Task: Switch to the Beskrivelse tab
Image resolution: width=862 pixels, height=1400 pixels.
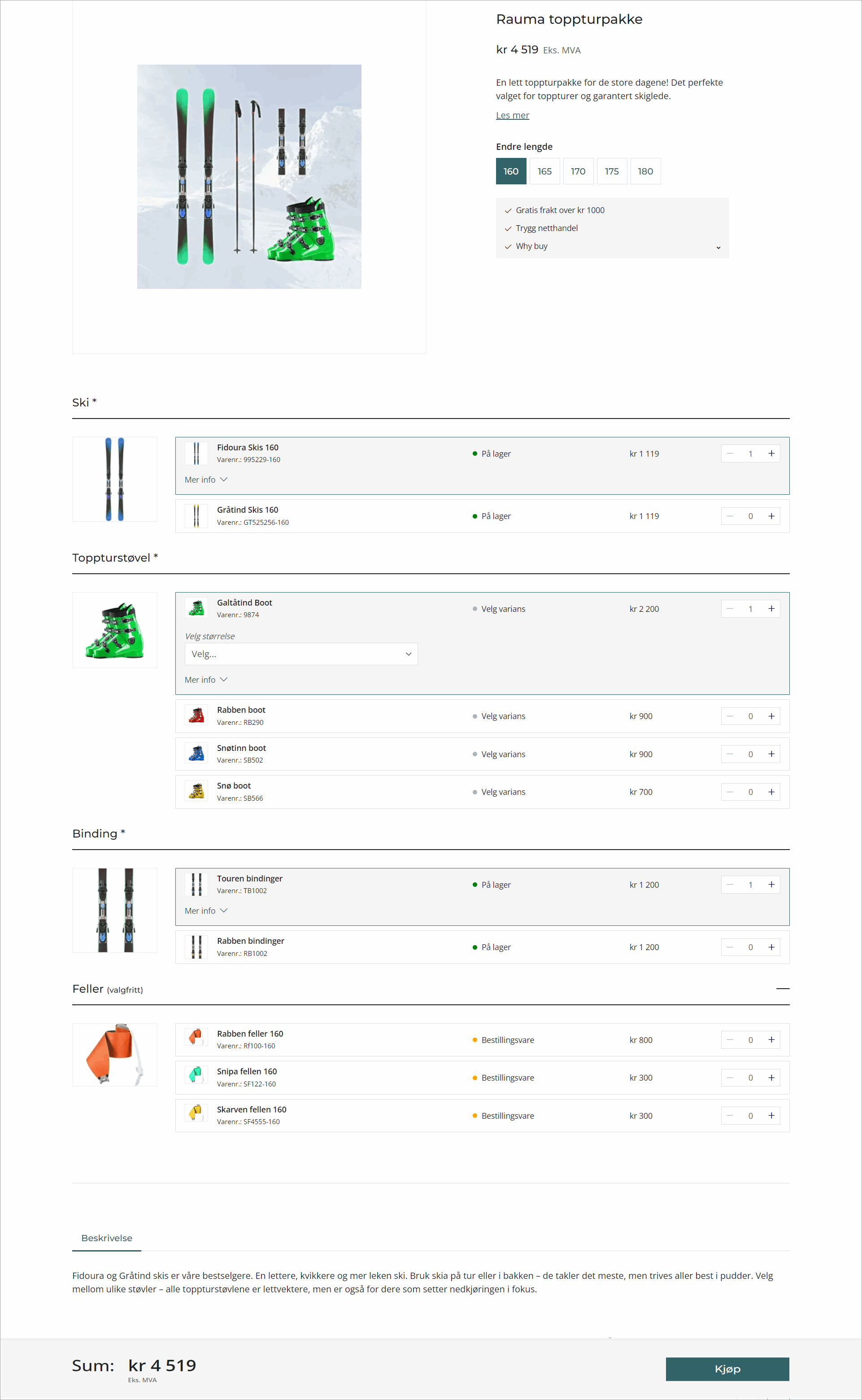Action: pyautogui.click(x=107, y=1238)
